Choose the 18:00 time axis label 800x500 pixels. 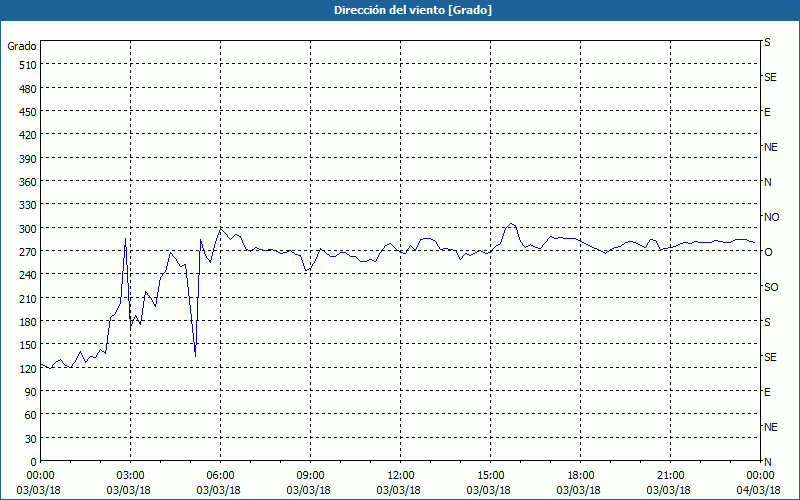click(581, 476)
